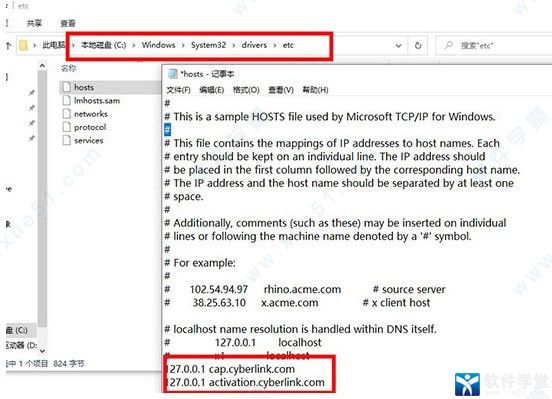Click the IP 38.25.63.10

[x=219, y=303]
